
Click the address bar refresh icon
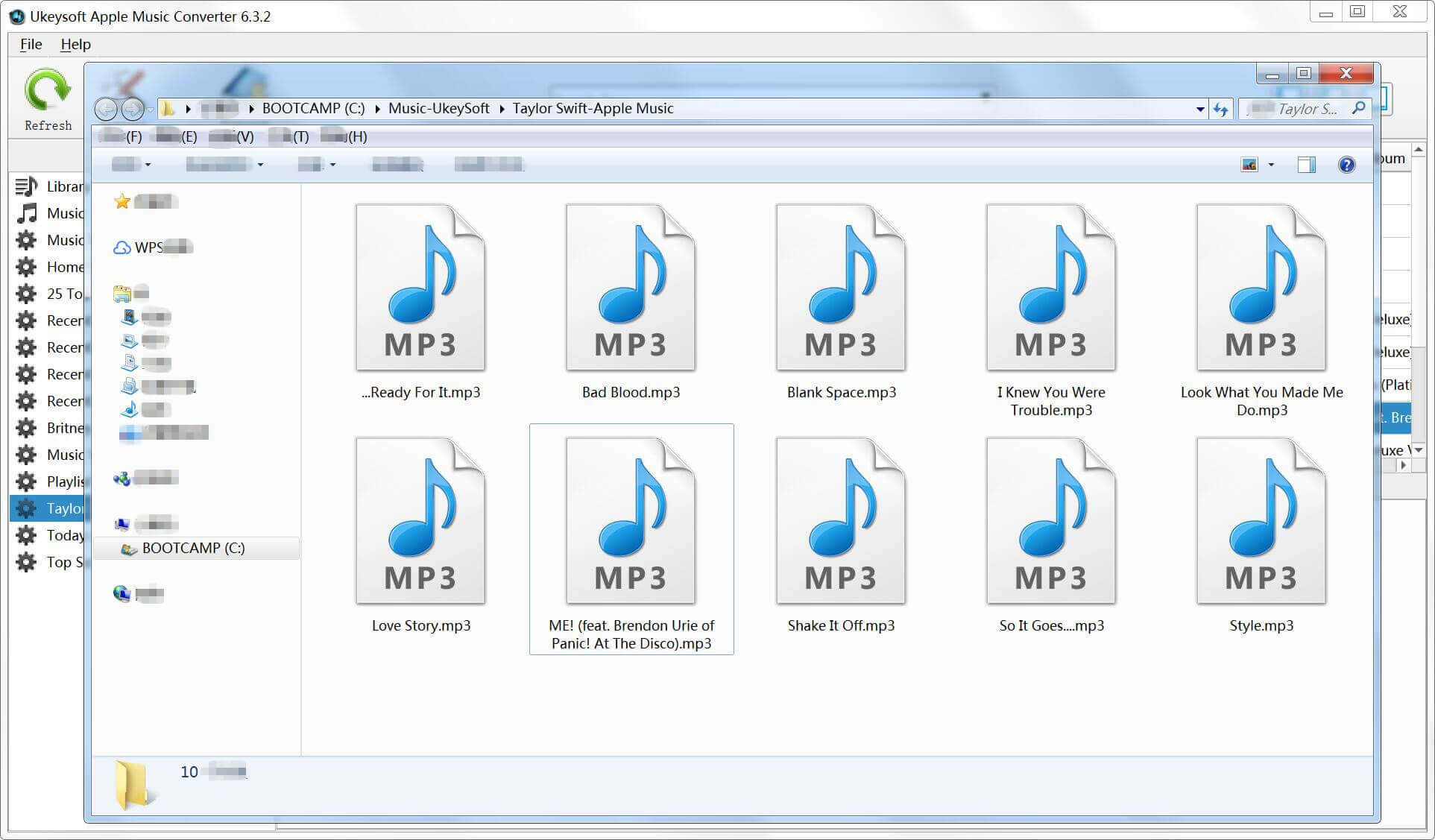point(1220,110)
